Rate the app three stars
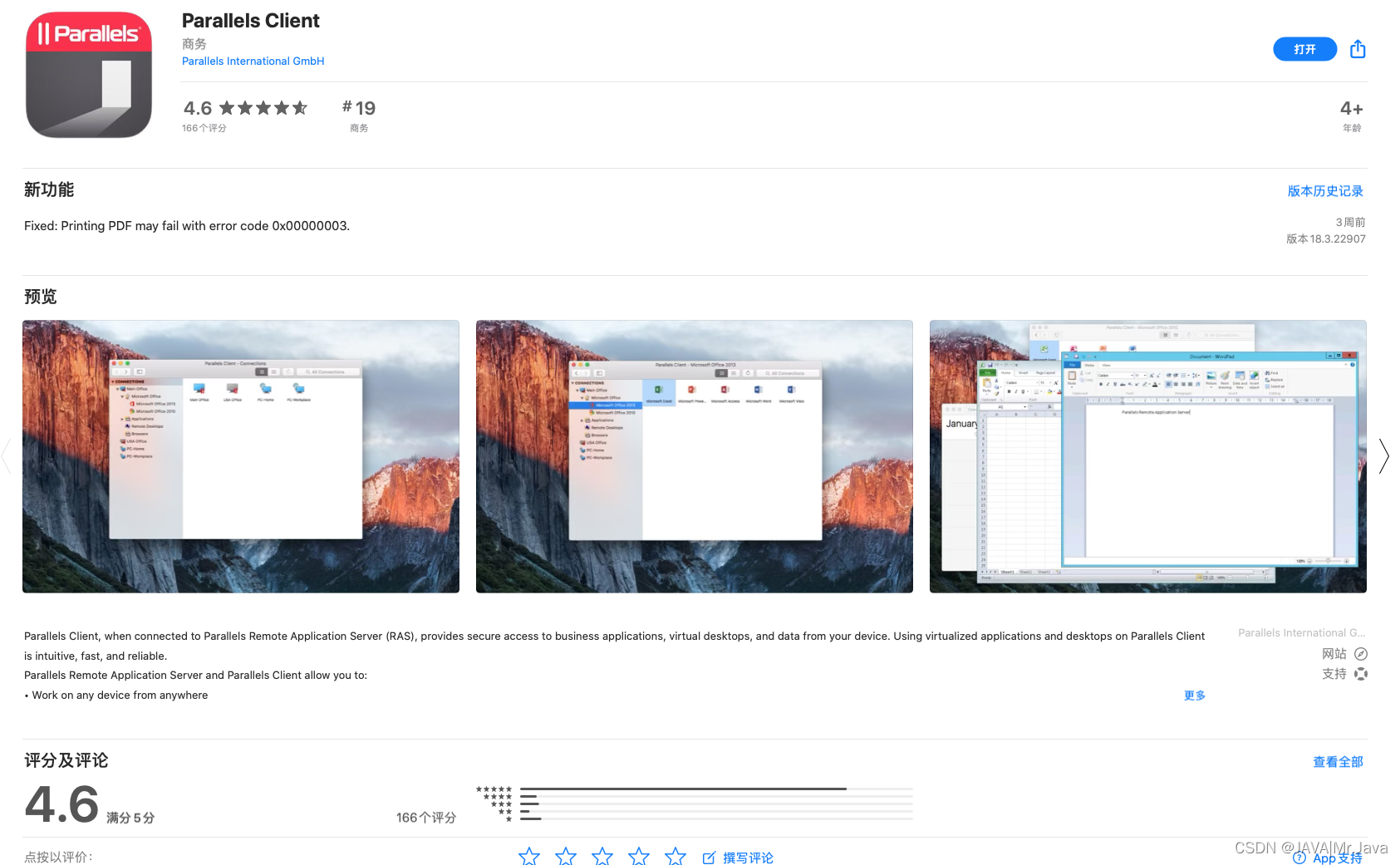1400x865 pixels. pyautogui.click(x=602, y=856)
